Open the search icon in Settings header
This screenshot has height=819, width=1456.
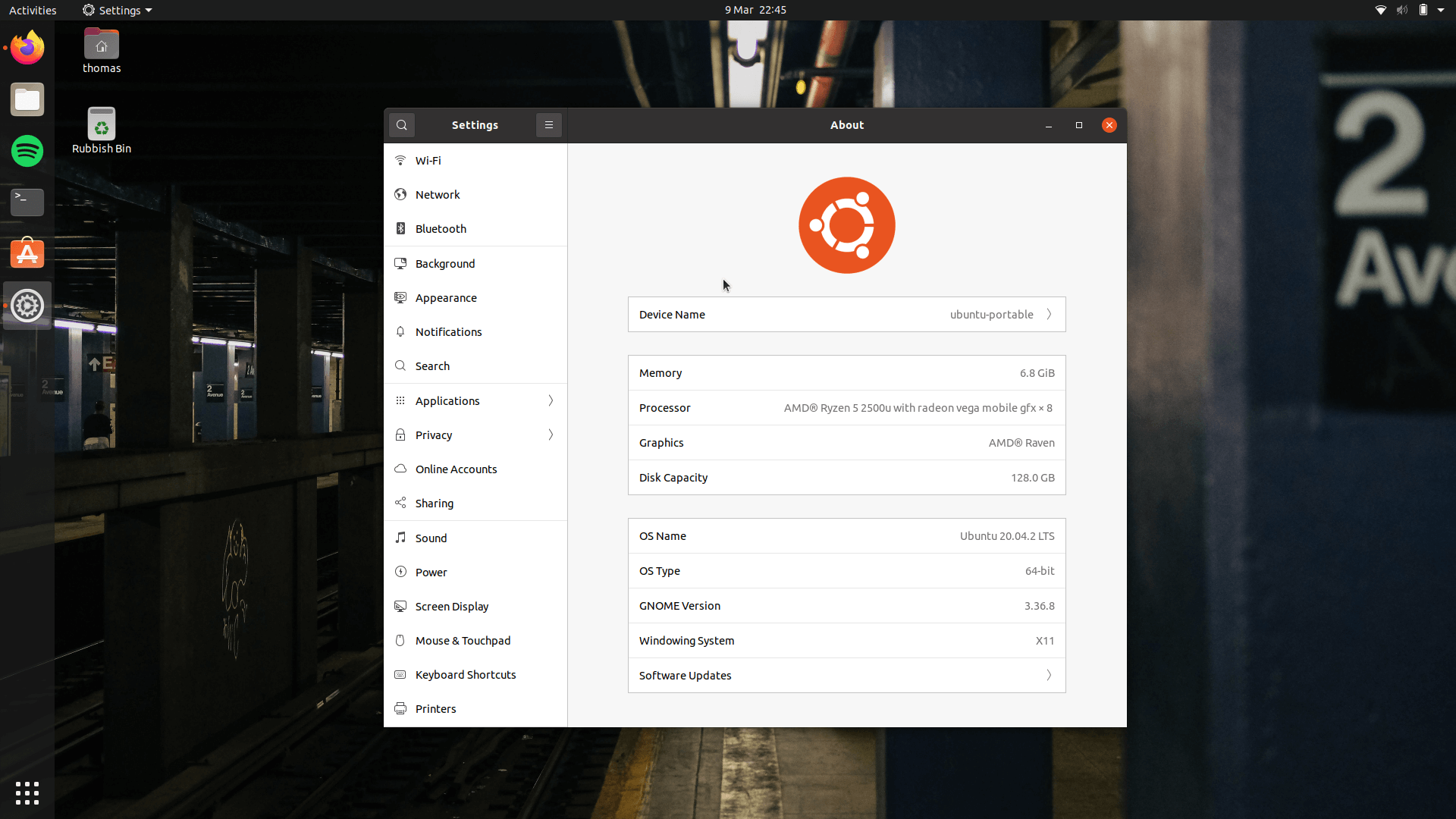pyautogui.click(x=401, y=125)
